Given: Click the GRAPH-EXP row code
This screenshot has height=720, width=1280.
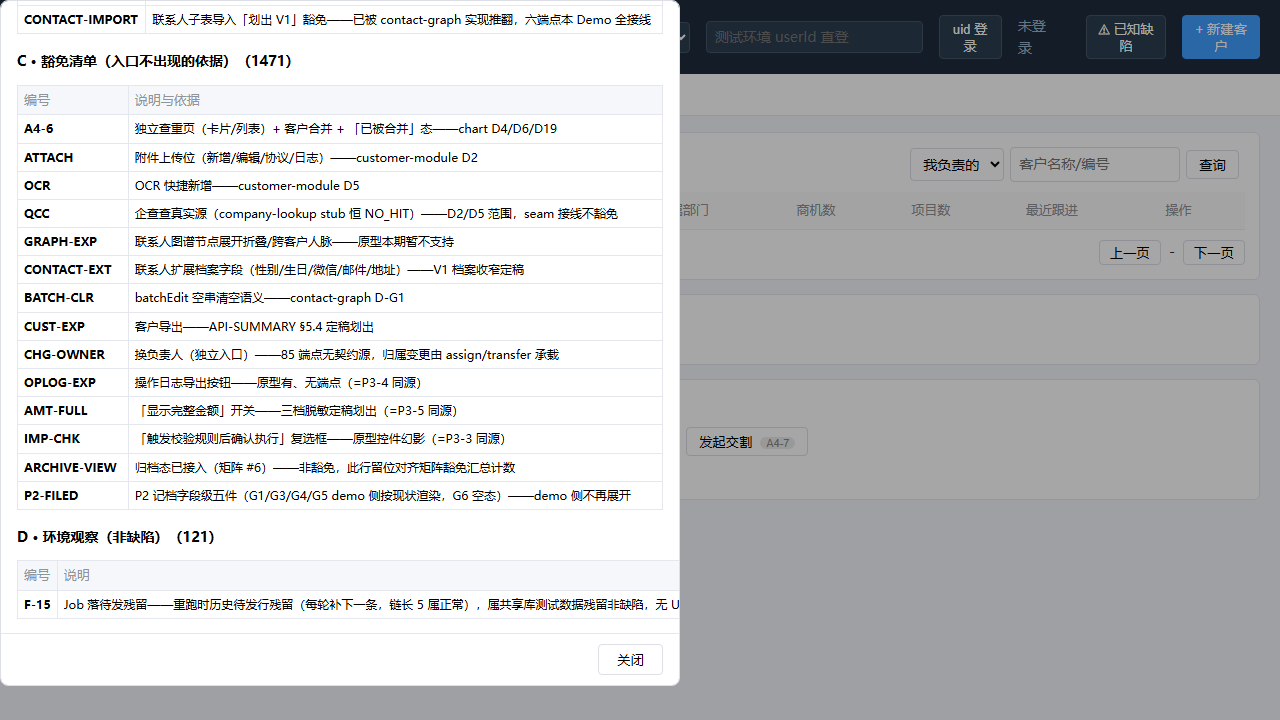Looking at the screenshot, I should [x=60, y=241].
